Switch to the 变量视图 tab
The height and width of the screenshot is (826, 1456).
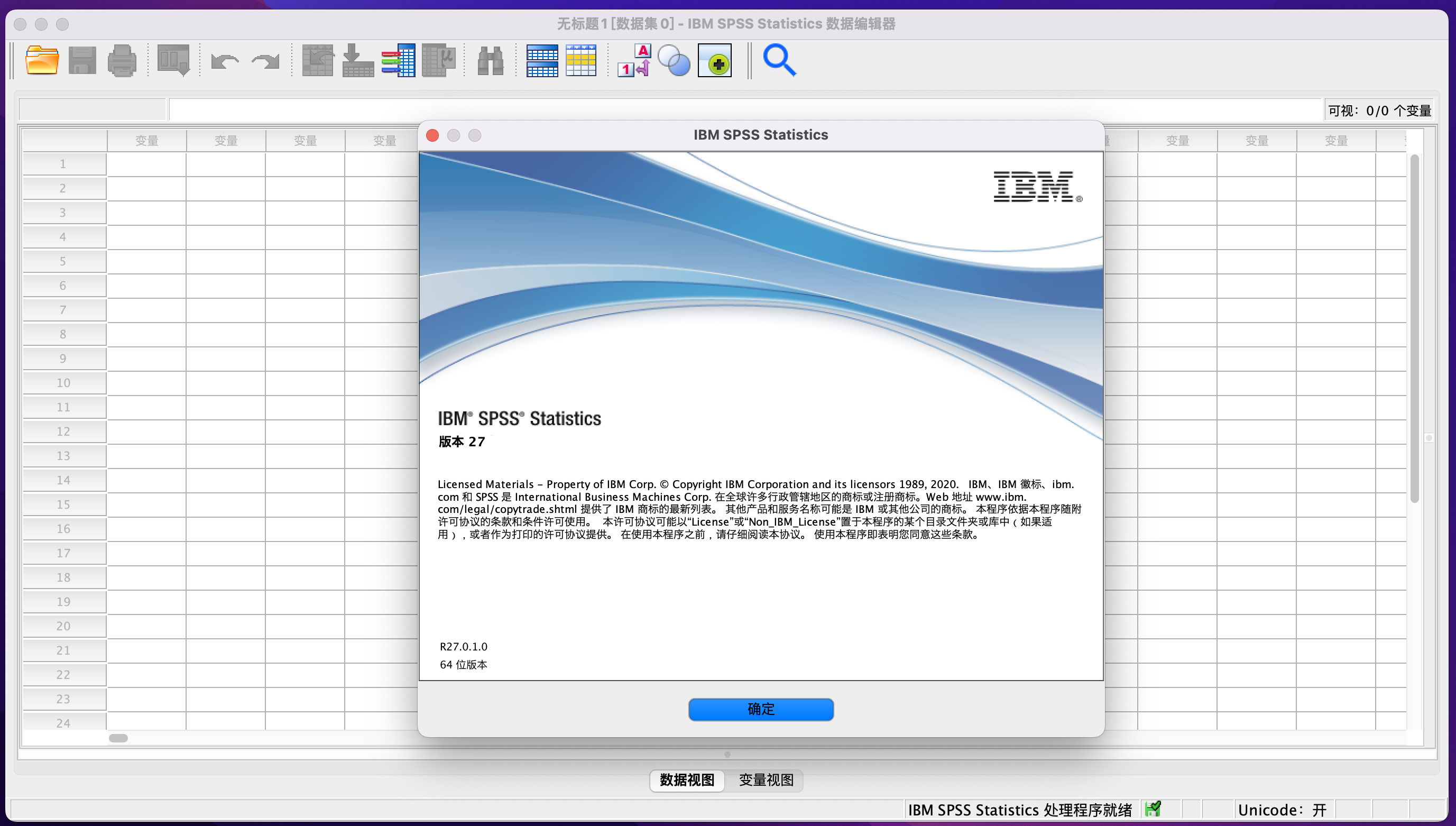coord(766,780)
